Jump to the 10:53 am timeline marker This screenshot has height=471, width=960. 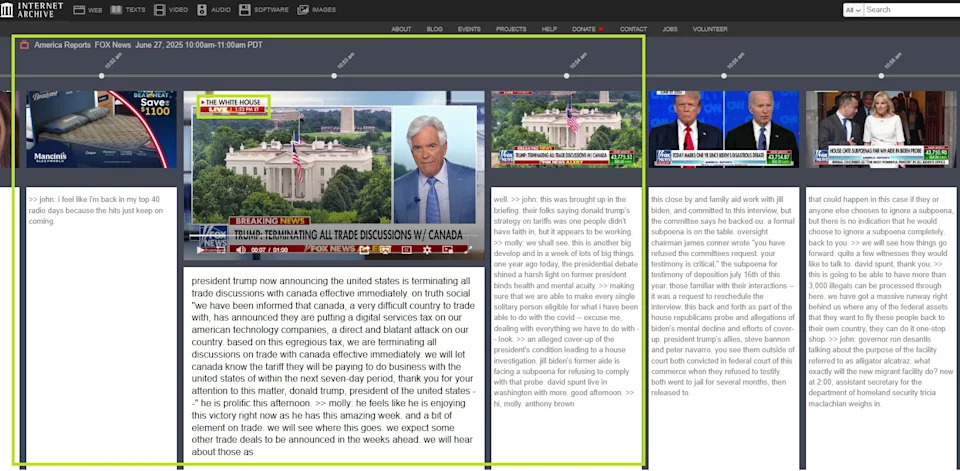pos(334,76)
